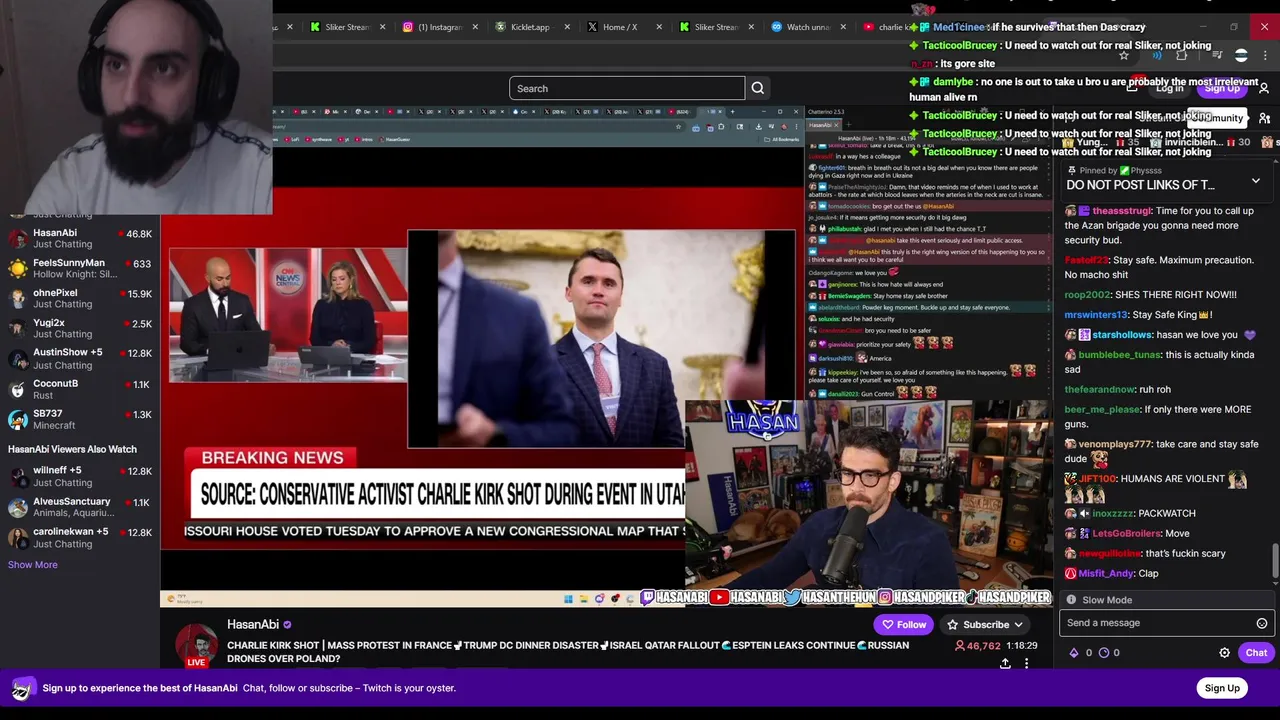Click the Slow Mode info icon
1280x720 pixels.
(1071, 600)
